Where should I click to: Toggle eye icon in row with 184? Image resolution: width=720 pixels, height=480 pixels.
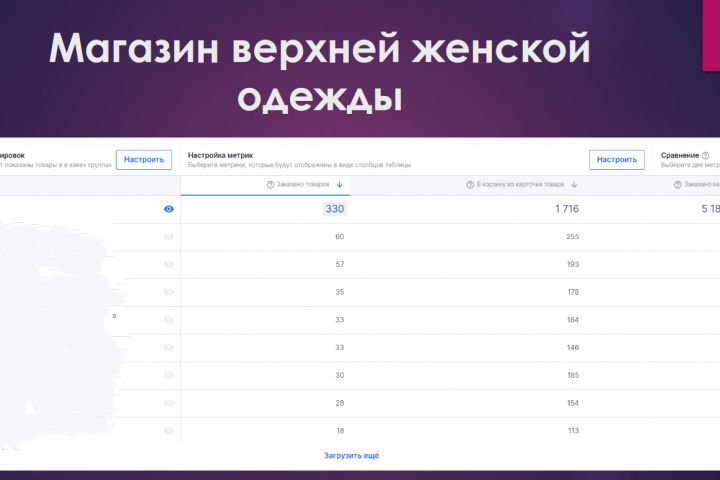point(169,320)
